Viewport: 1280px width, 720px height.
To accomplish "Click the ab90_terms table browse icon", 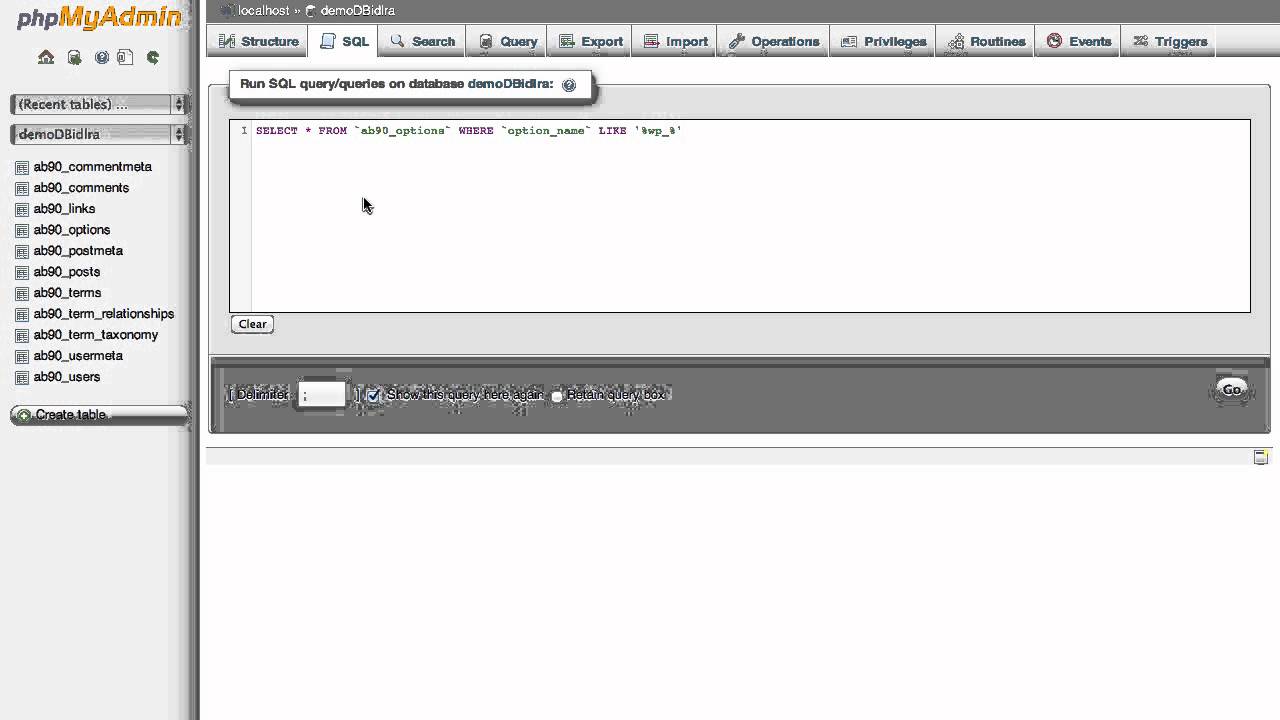I will coord(22,293).
